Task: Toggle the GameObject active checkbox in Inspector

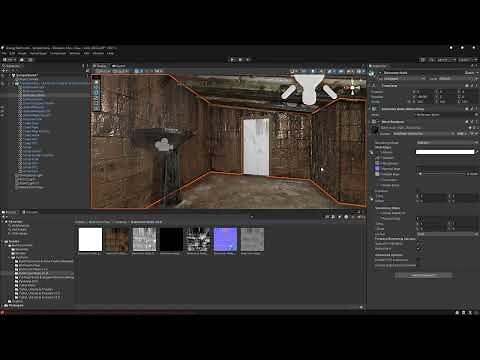Action: click(x=379, y=73)
